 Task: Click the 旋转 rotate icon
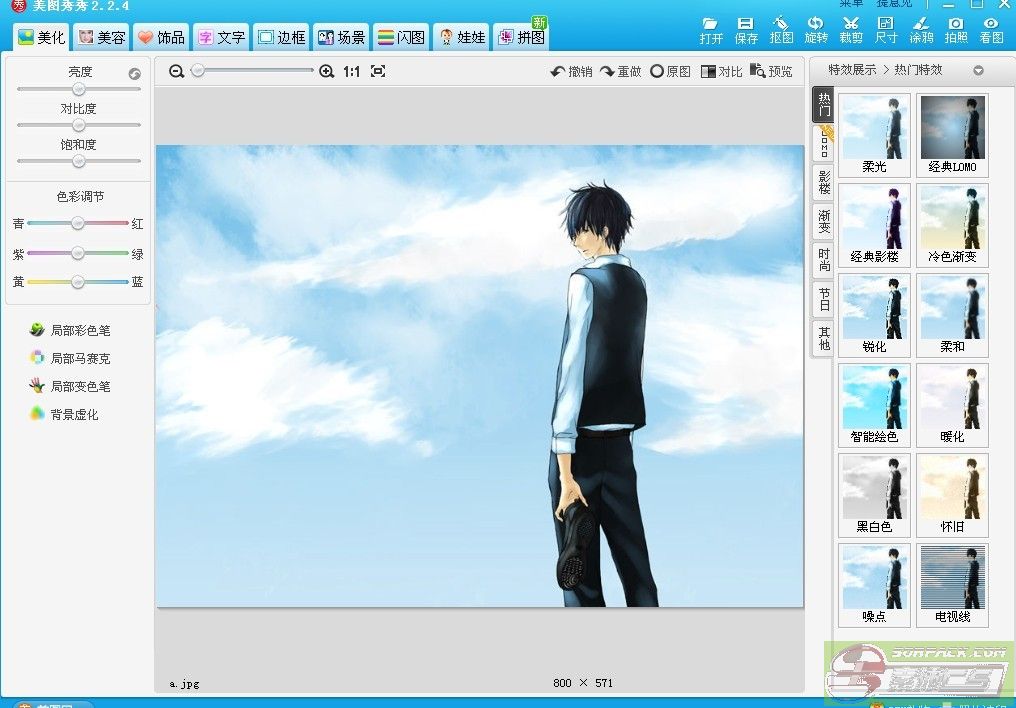816,30
